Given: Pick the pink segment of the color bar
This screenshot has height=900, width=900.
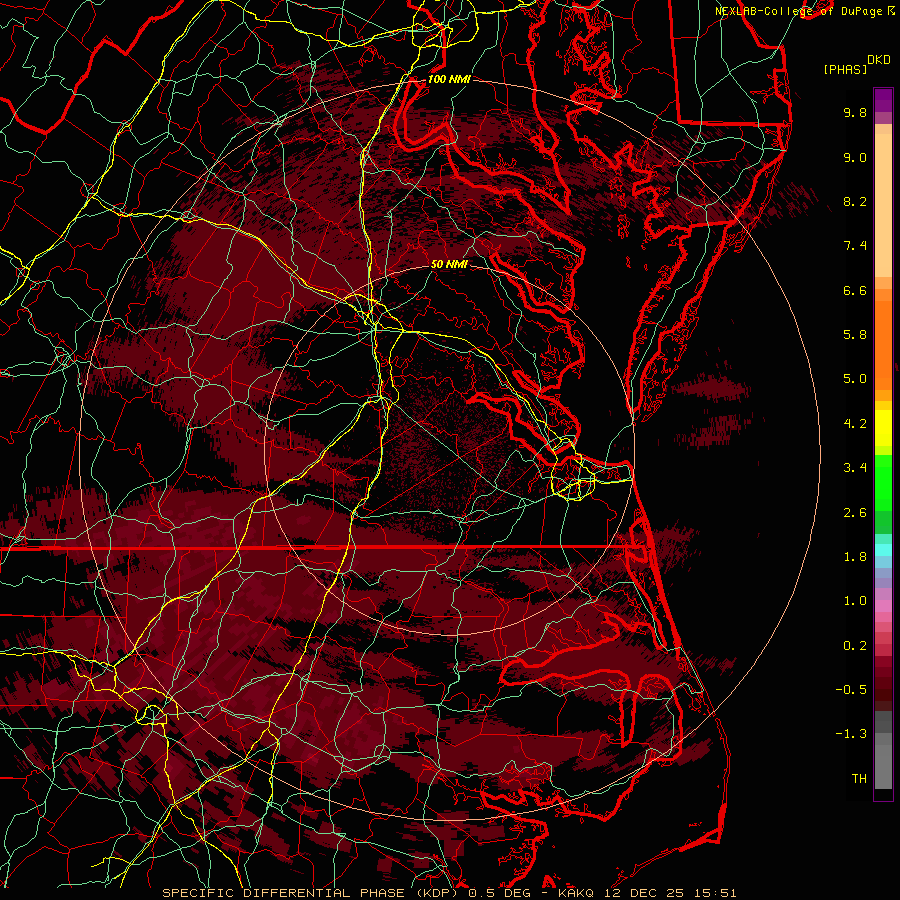Looking at the screenshot, I should (x=883, y=606).
